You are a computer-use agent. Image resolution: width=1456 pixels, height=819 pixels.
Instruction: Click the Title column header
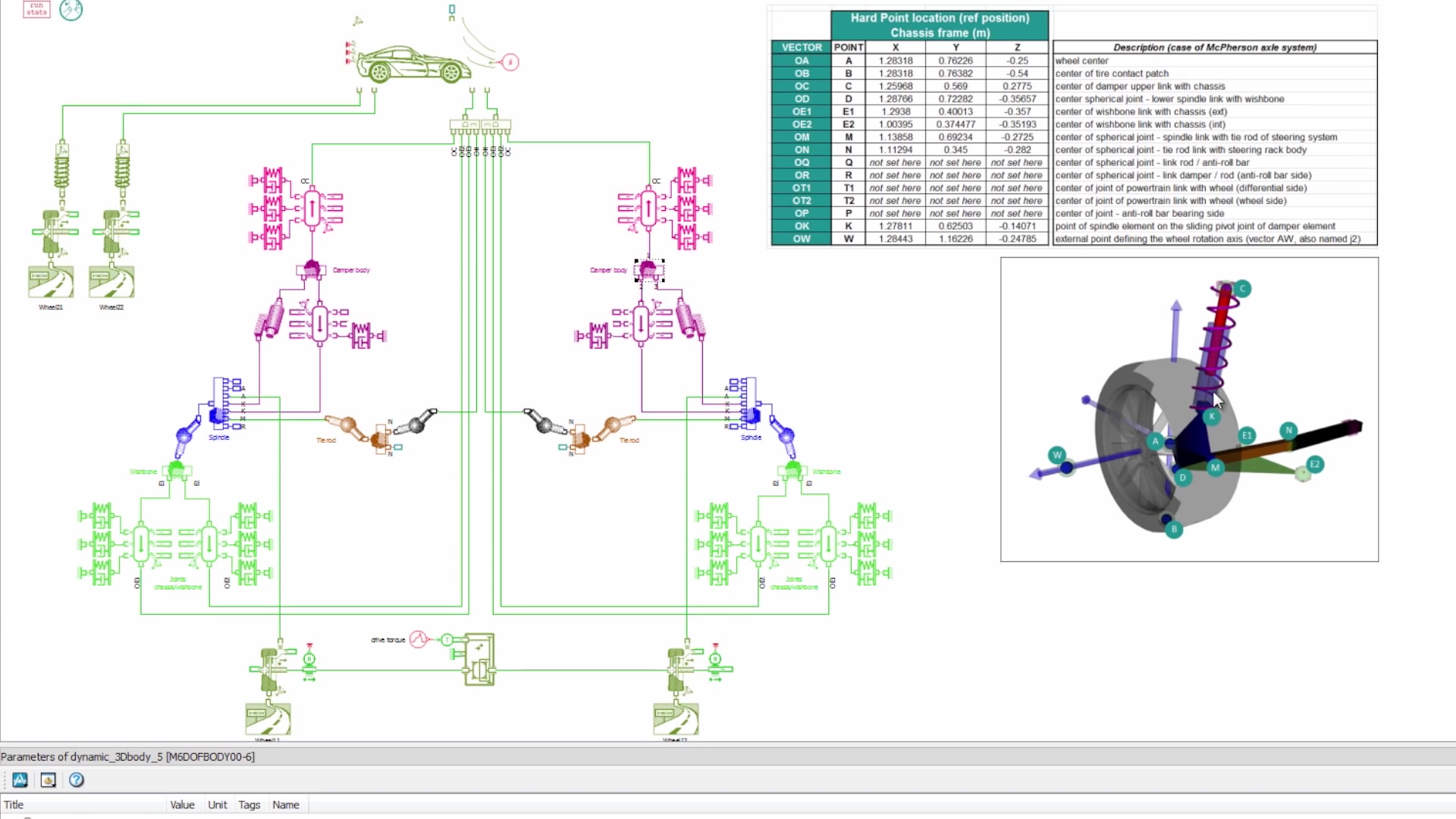point(14,805)
